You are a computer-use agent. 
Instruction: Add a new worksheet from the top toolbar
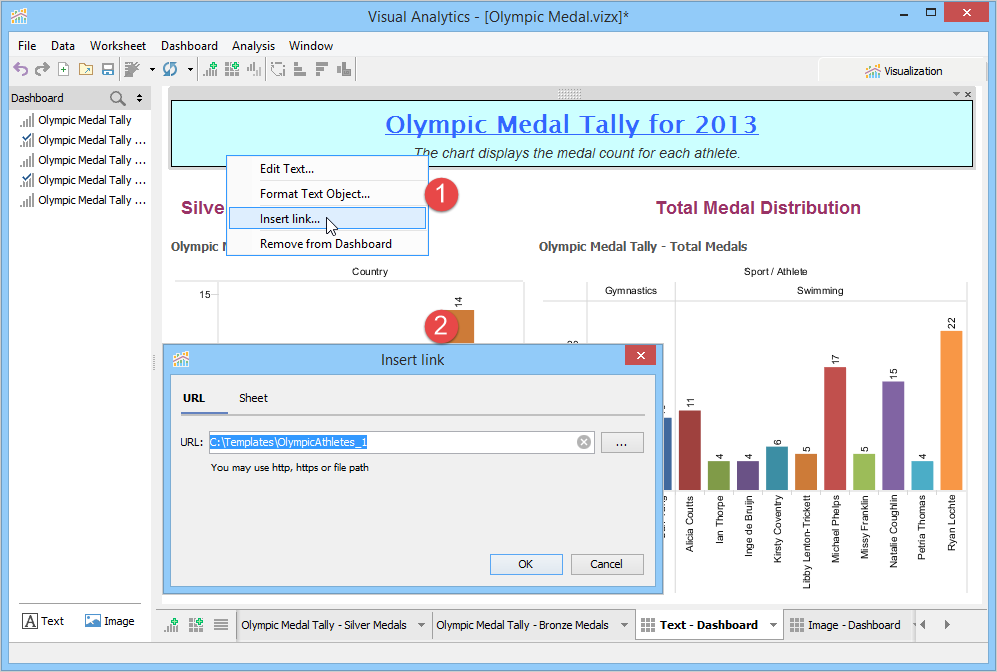tap(210, 69)
